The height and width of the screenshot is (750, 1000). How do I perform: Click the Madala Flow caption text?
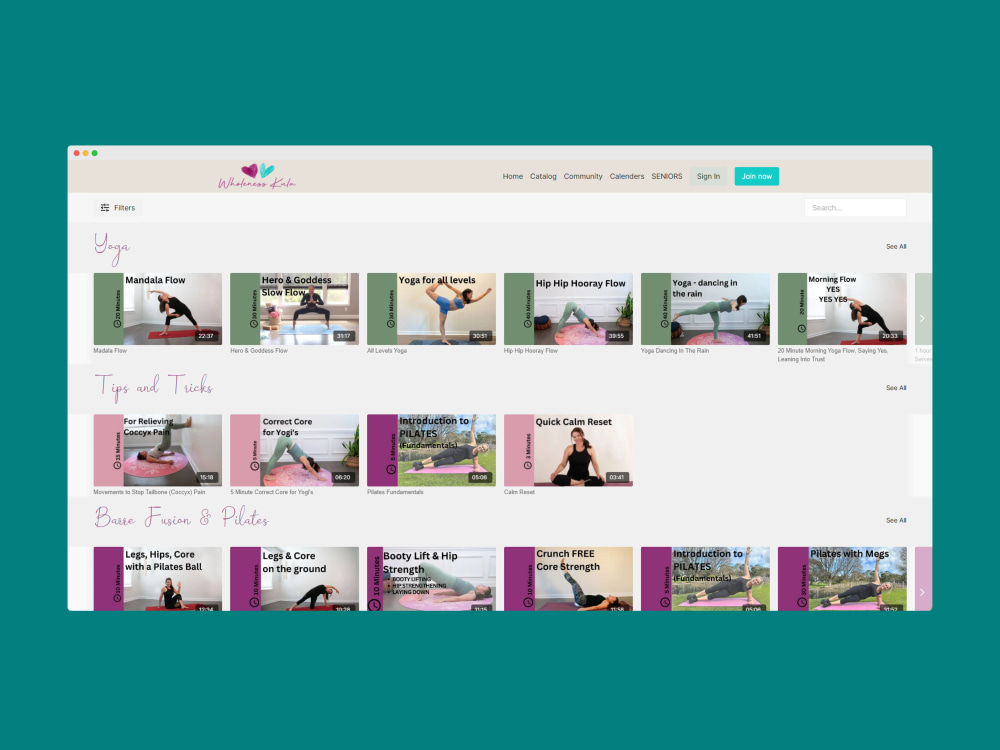110,351
